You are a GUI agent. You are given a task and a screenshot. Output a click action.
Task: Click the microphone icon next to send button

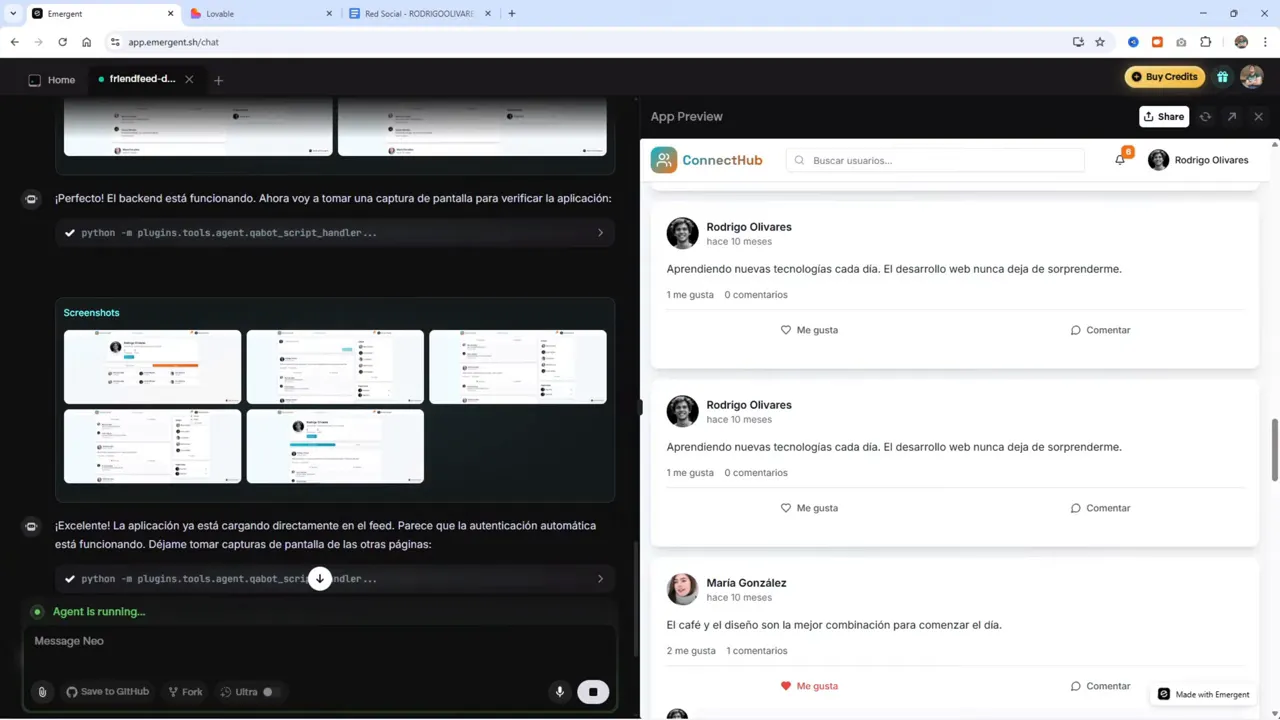point(559,691)
